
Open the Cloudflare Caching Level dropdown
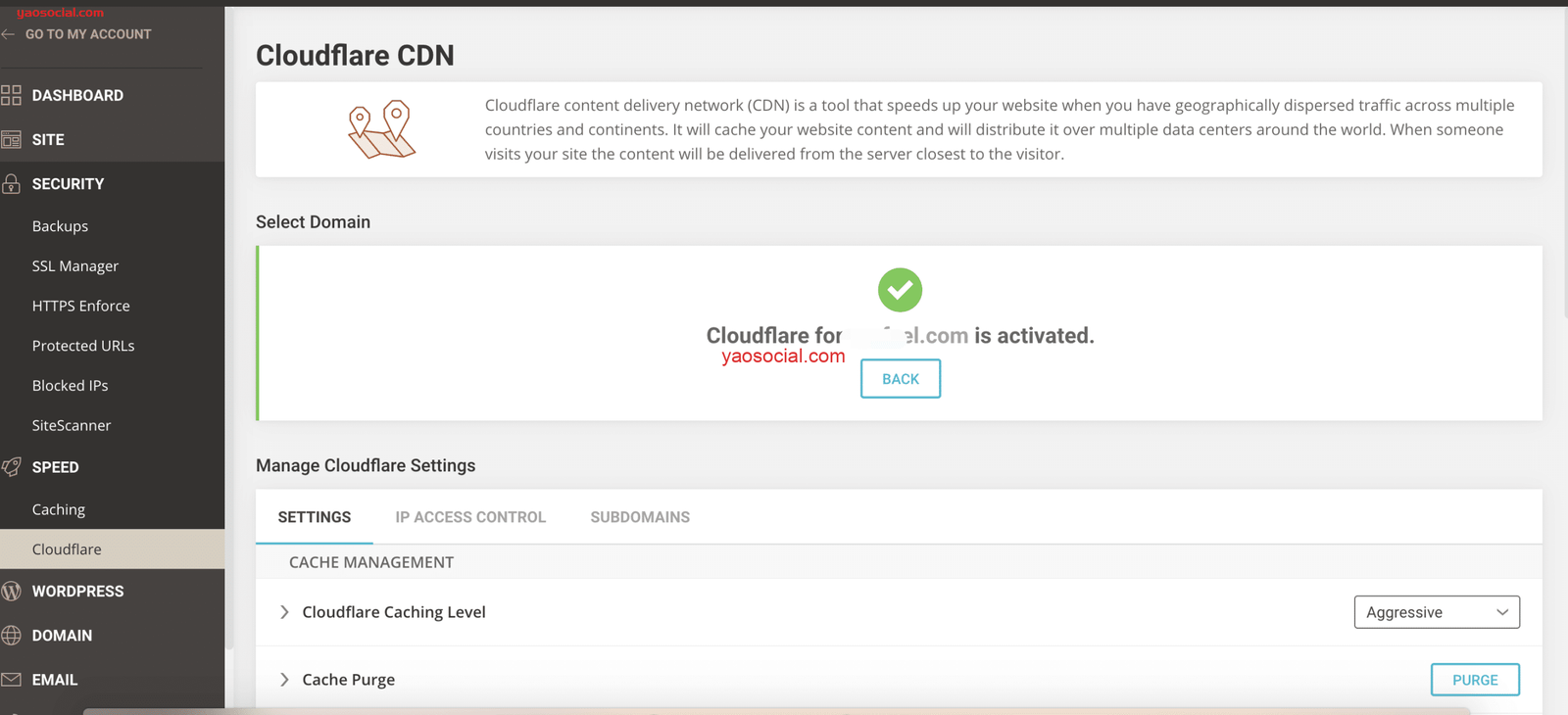(1436, 612)
